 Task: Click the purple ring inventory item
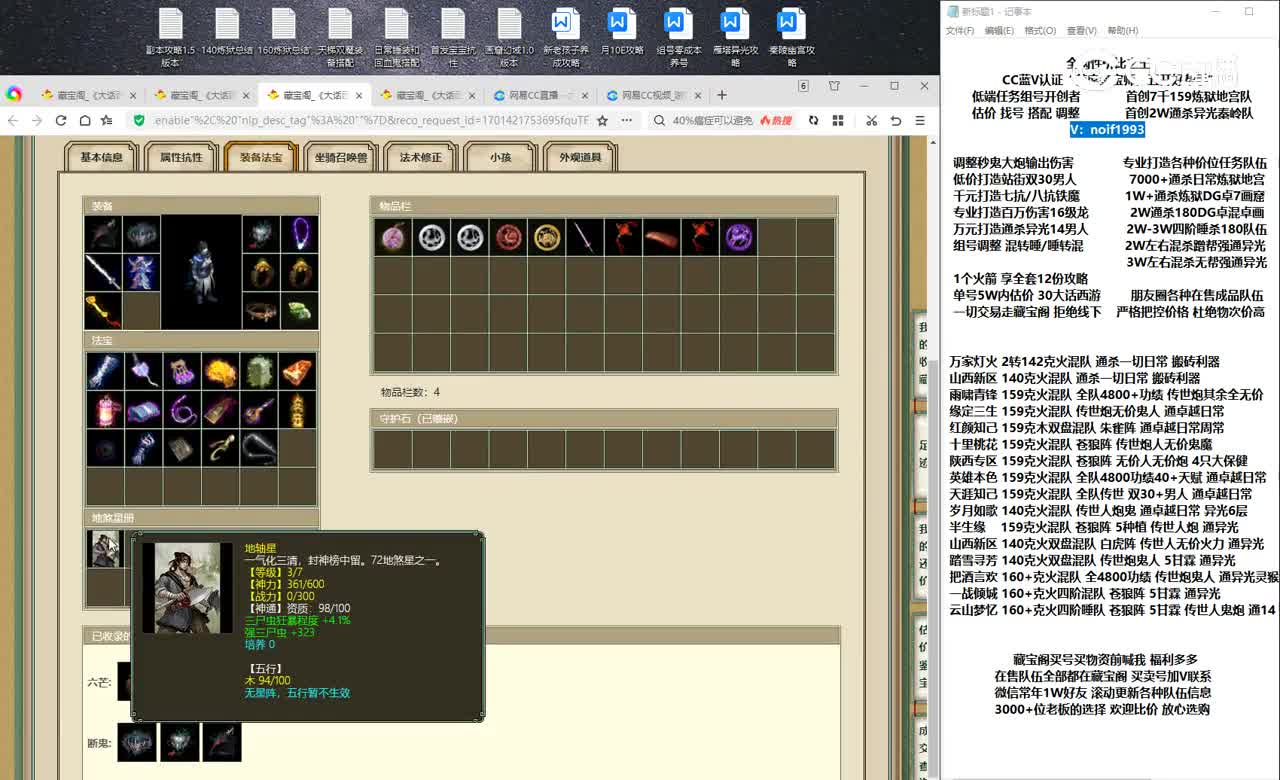(x=738, y=237)
